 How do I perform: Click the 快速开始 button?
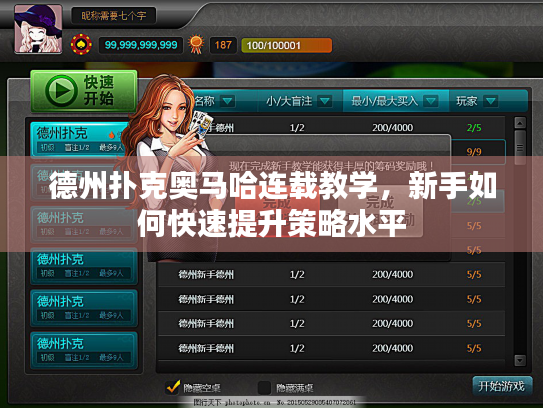point(84,91)
